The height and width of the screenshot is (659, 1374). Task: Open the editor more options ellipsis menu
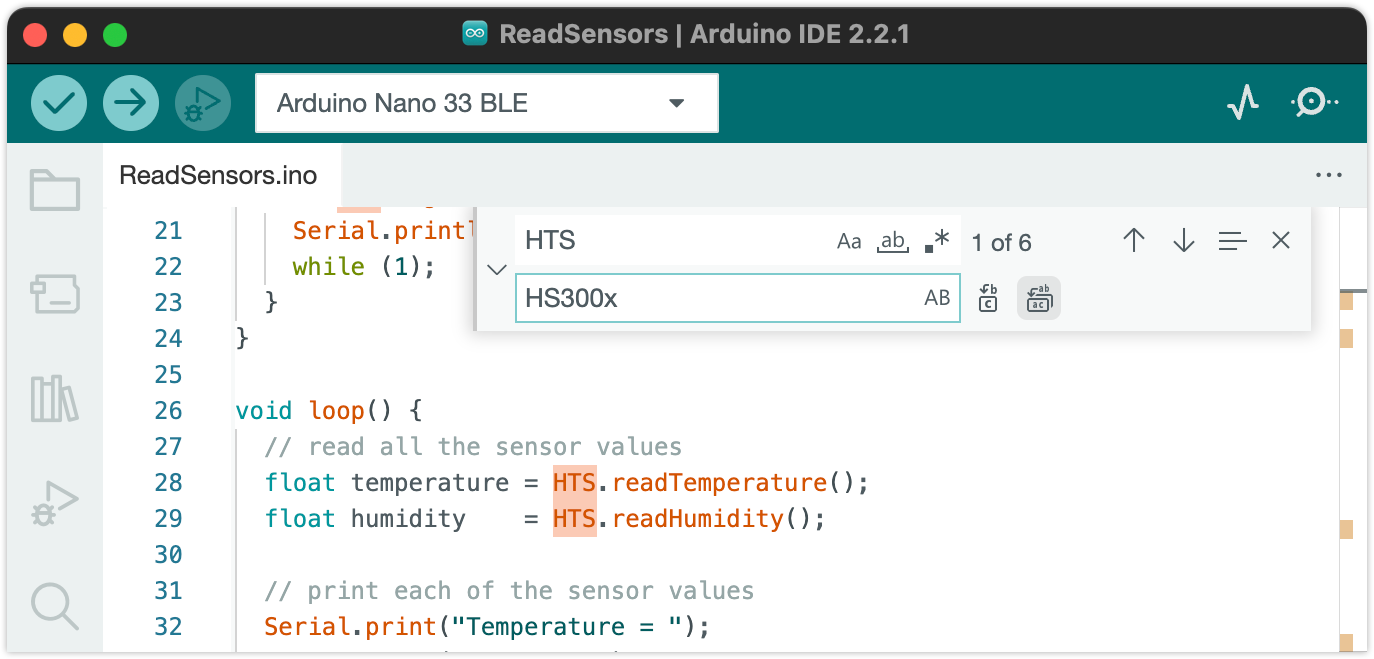[1329, 176]
